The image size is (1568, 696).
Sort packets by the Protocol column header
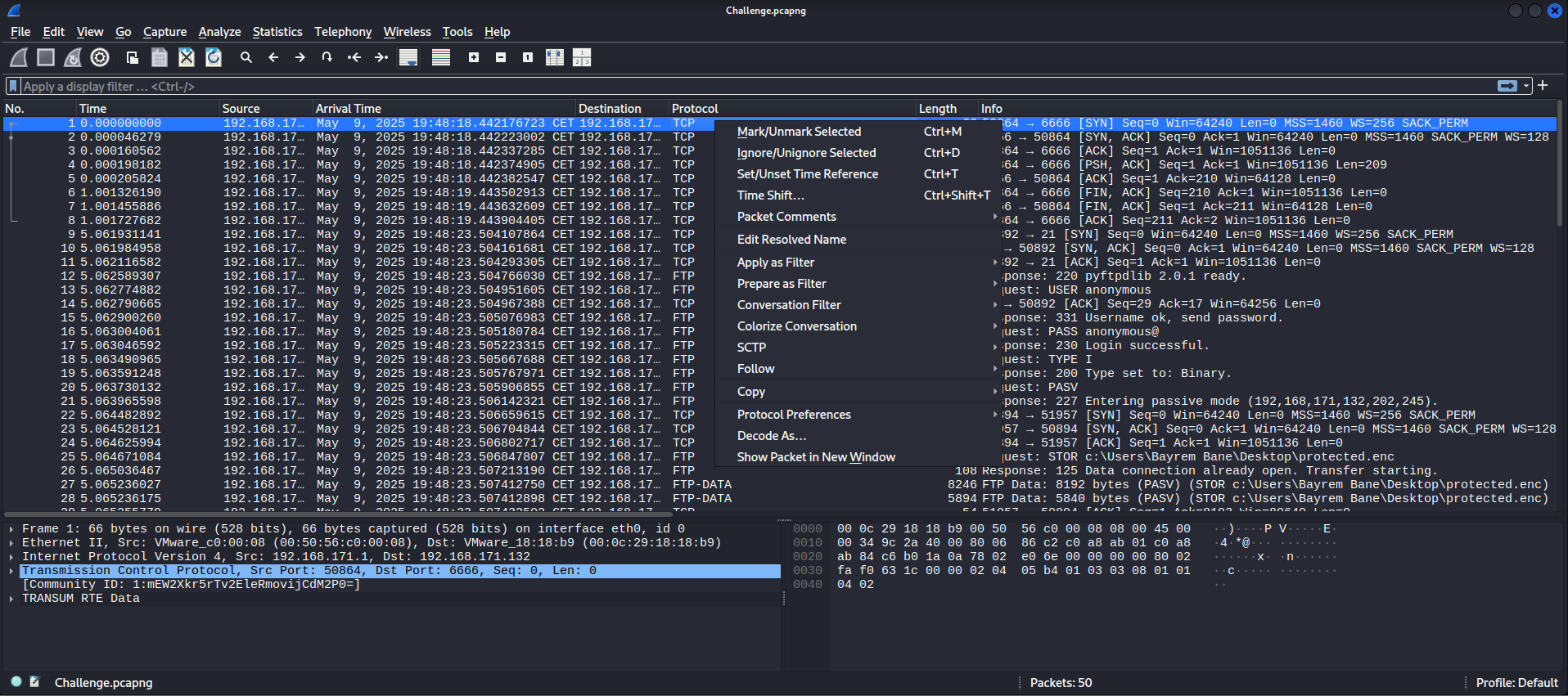point(792,109)
